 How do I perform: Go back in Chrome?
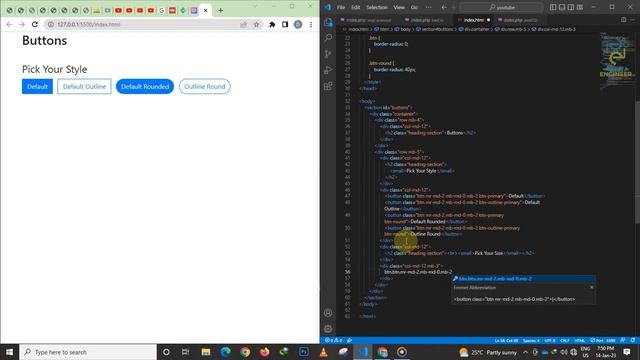9,24
